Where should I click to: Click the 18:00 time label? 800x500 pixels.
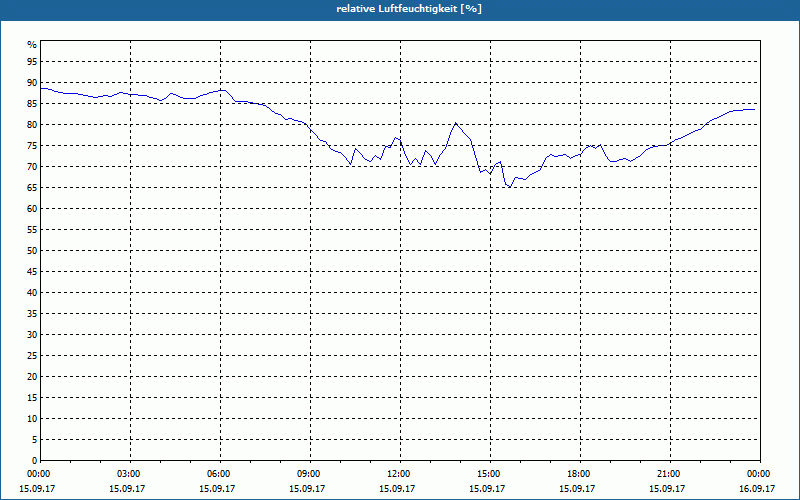coord(580,474)
